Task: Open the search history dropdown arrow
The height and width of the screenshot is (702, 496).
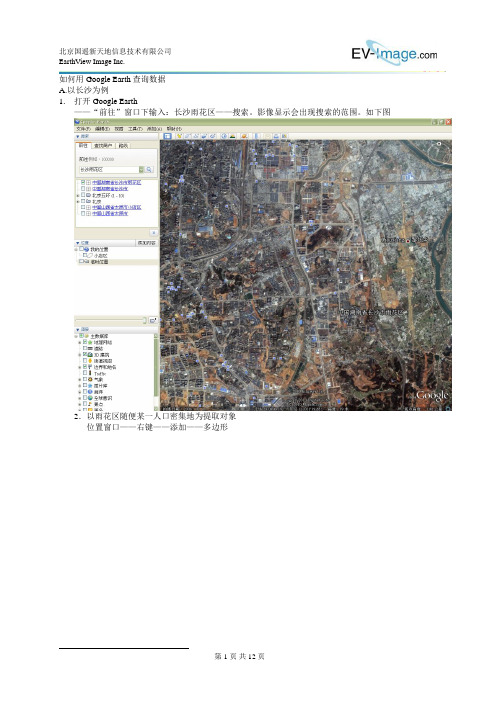Action: (141, 170)
